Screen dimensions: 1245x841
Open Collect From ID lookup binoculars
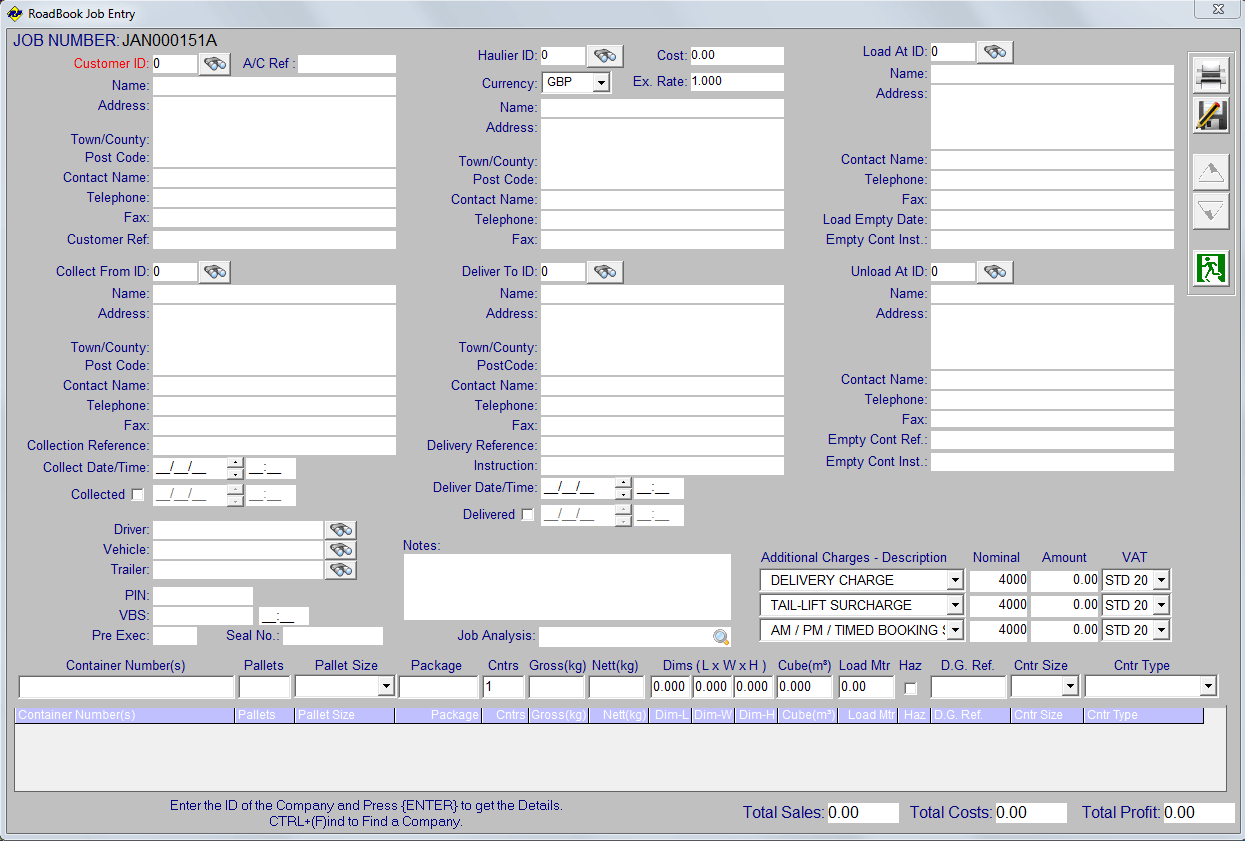[x=215, y=272]
